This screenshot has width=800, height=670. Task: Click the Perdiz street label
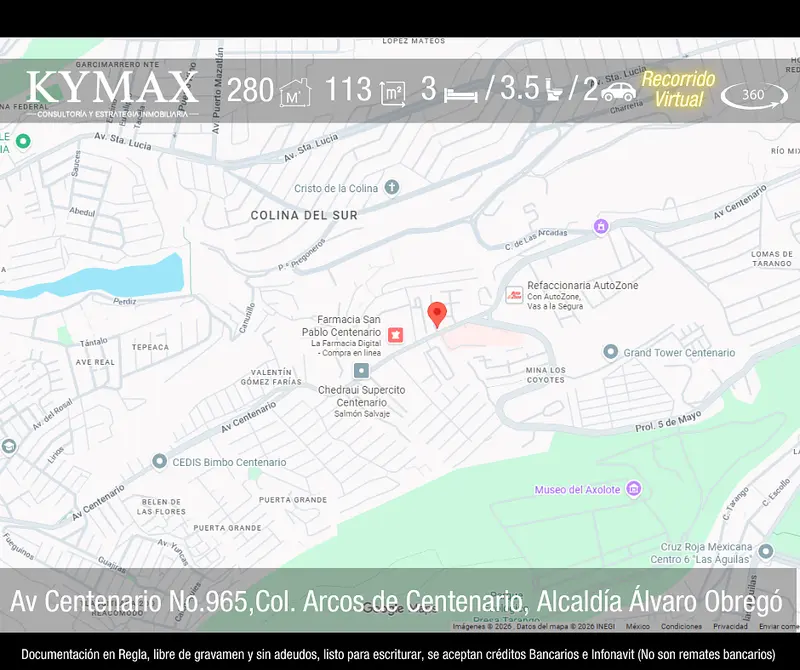point(124,301)
